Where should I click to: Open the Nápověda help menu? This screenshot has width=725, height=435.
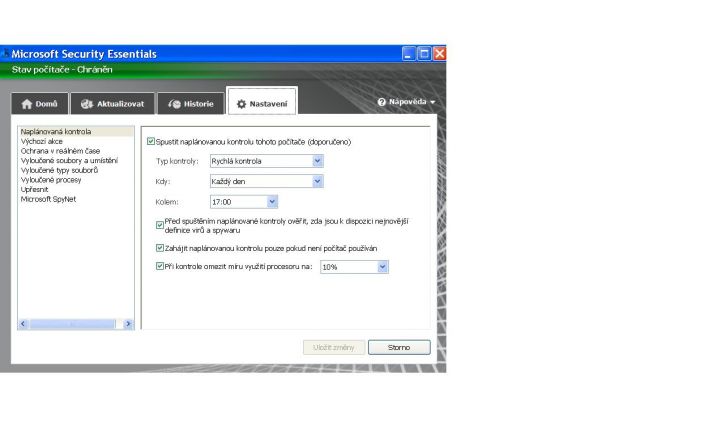pyautogui.click(x=407, y=102)
